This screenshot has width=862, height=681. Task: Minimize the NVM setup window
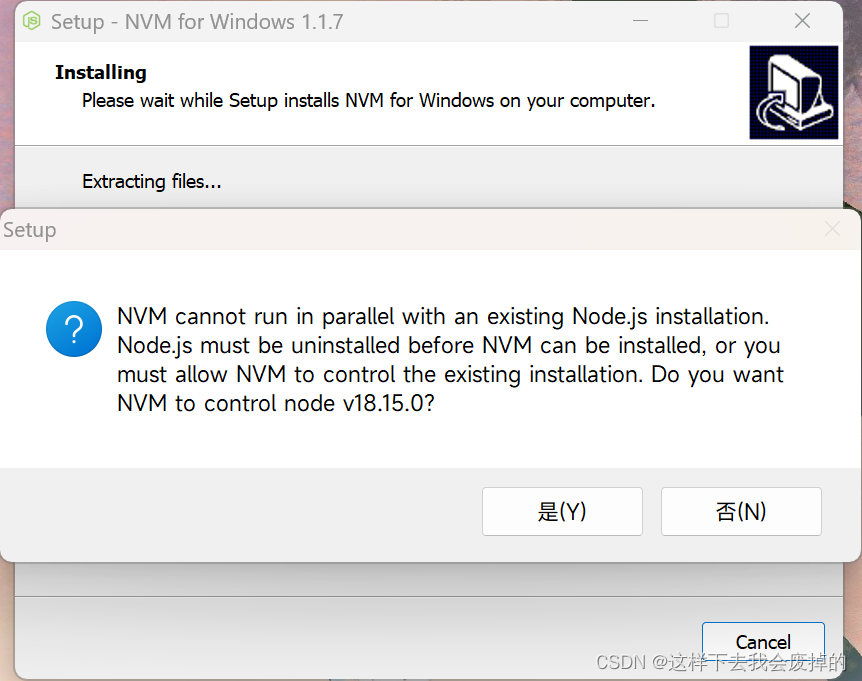click(640, 21)
